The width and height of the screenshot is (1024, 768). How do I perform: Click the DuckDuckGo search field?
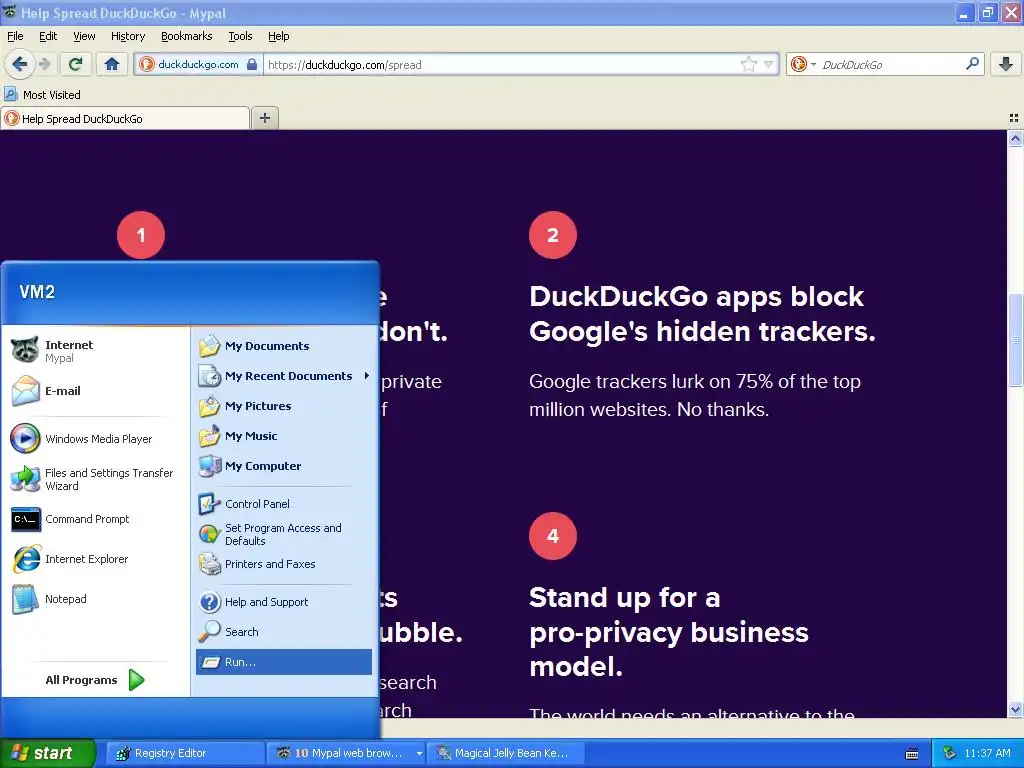pyautogui.click(x=891, y=64)
